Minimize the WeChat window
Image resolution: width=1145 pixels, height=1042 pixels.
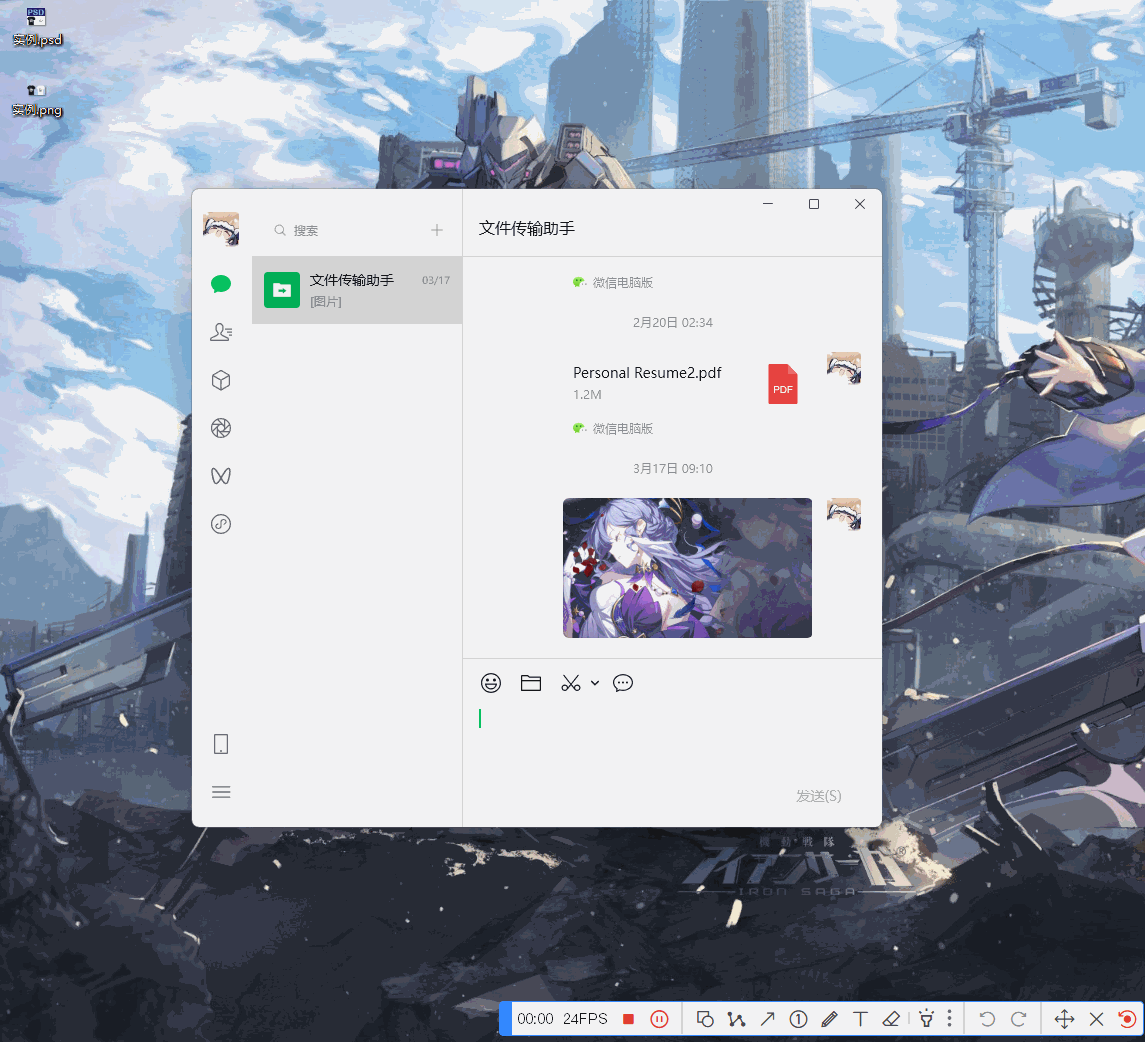768,204
